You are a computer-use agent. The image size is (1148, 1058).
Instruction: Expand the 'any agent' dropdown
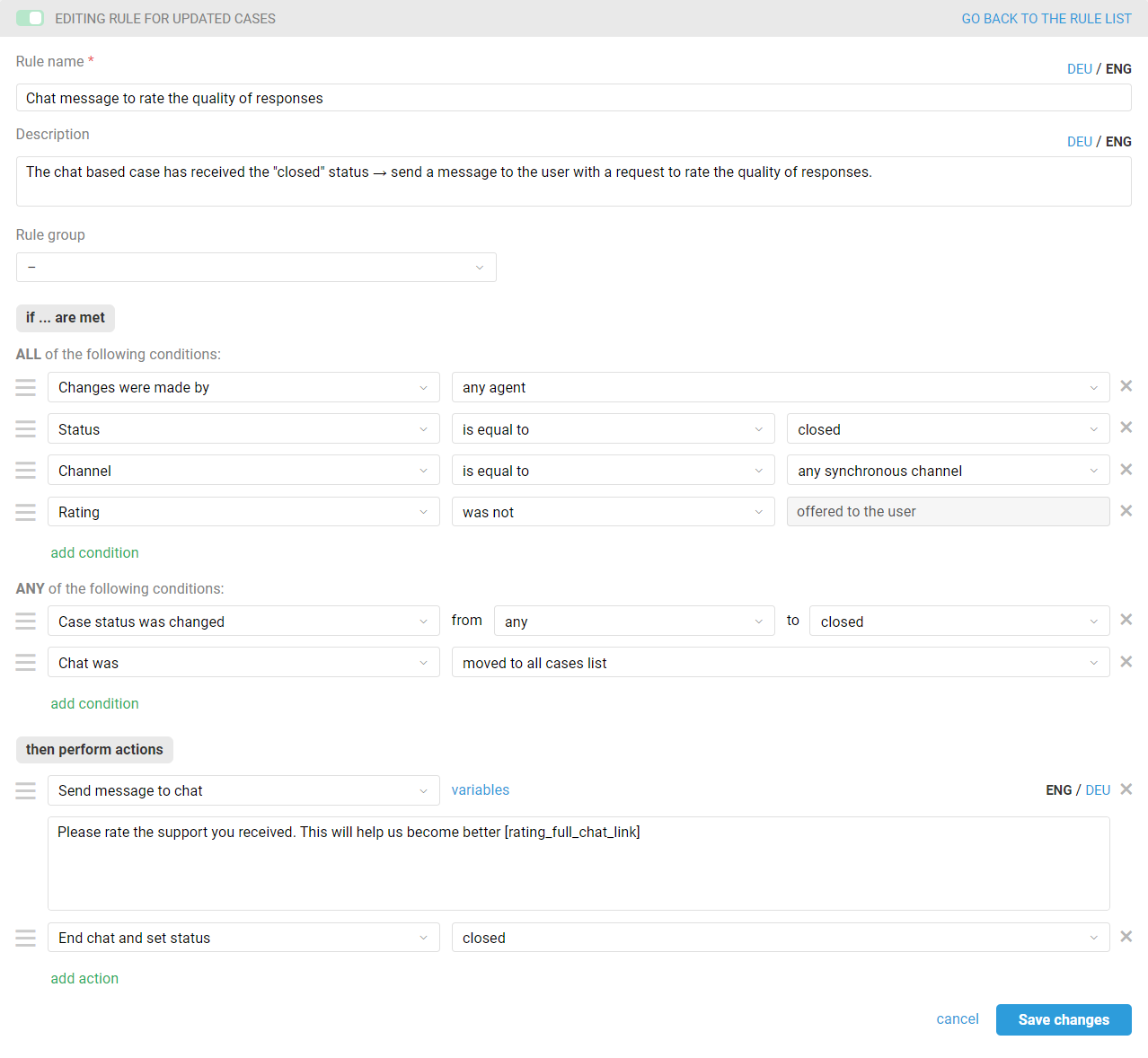coord(780,388)
